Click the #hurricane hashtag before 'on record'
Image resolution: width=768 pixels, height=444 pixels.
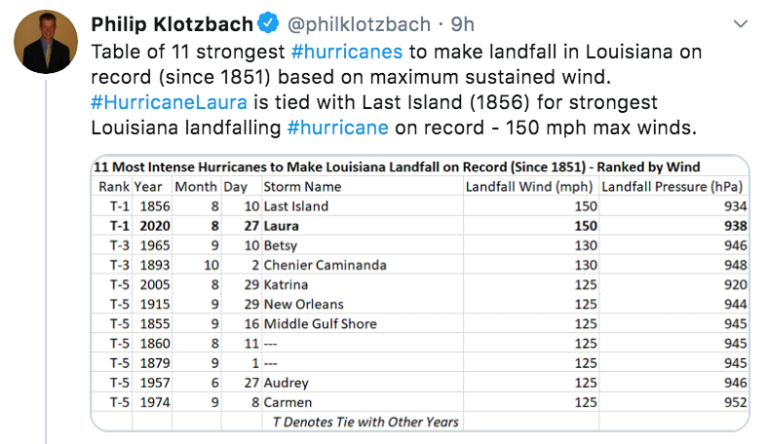click(x=336, y=129)
